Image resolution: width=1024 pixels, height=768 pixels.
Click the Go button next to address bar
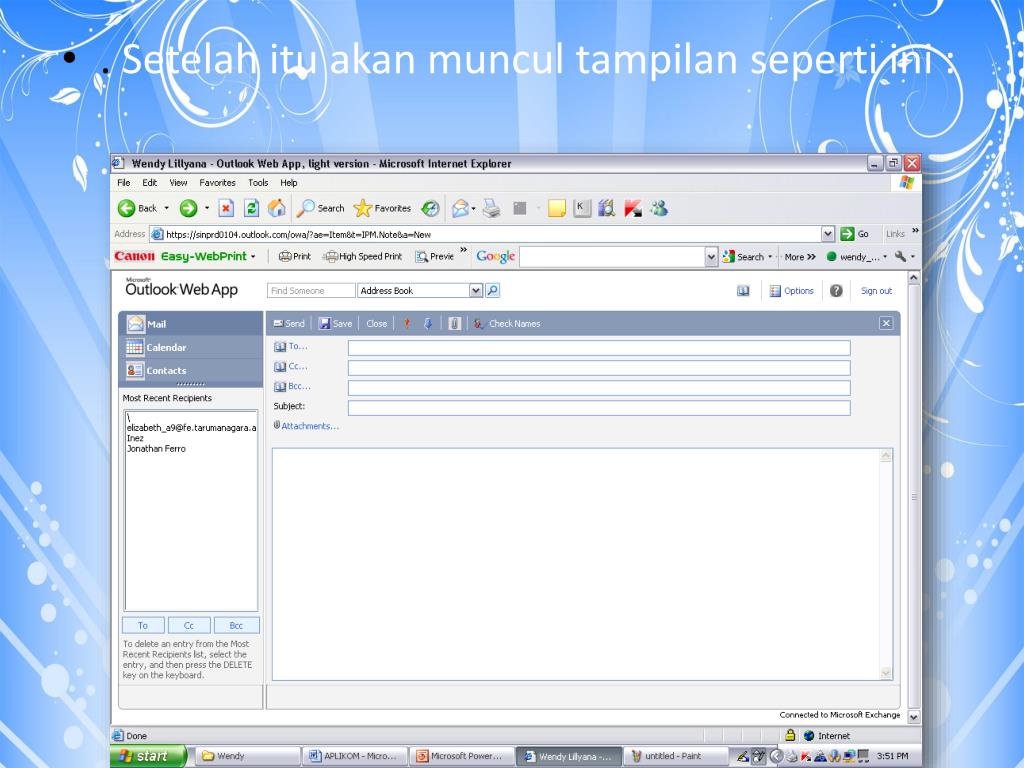855,234
